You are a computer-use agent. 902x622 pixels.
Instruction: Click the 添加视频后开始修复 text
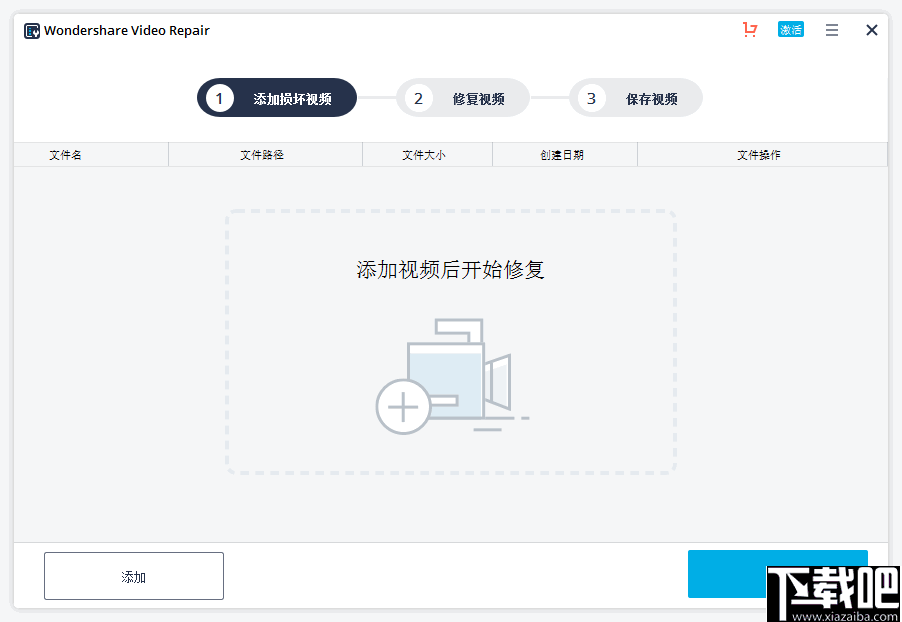[x=452, y=270]
